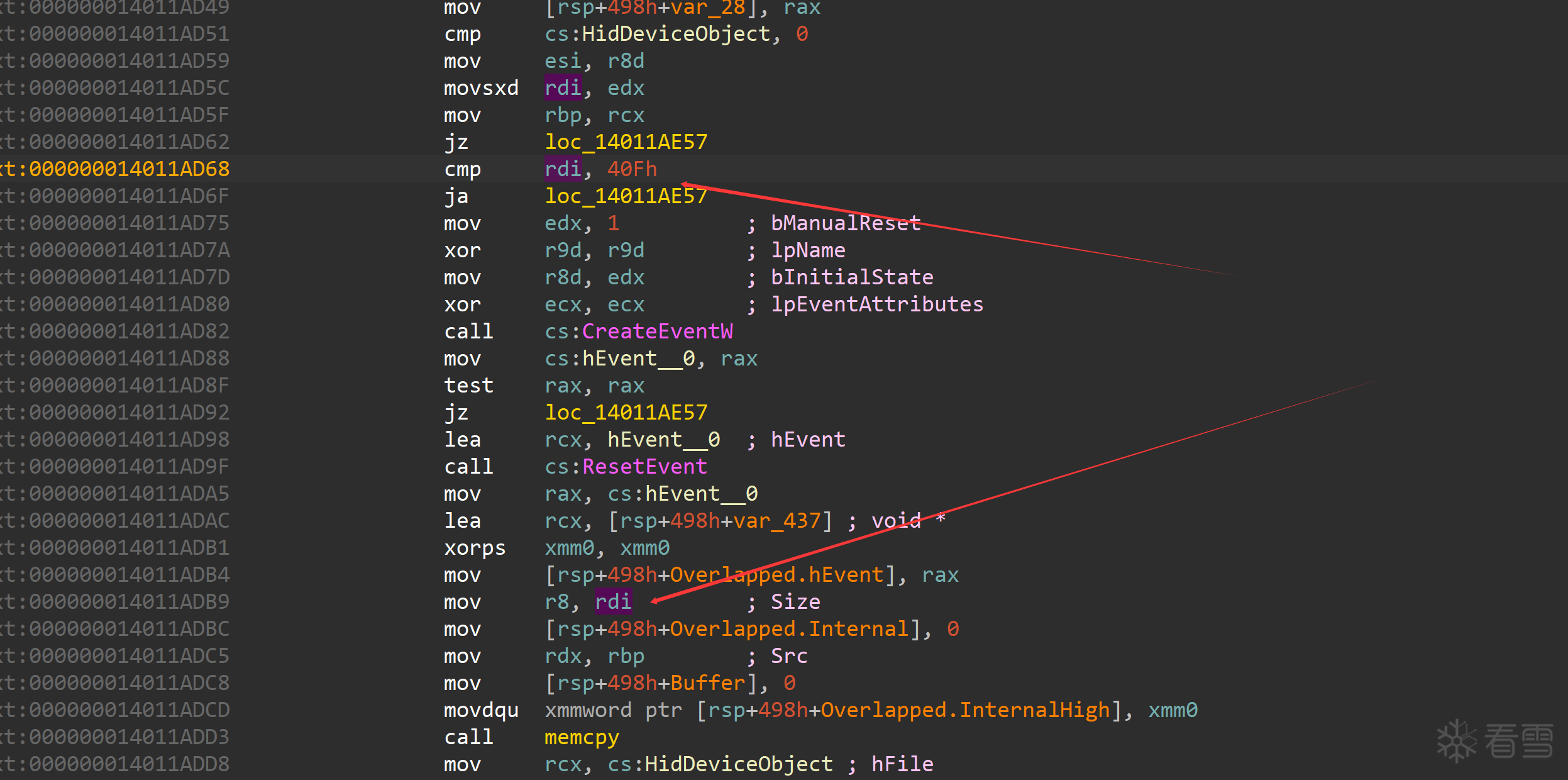The width and height of the screenshot is (1568, 780).
Task: Click the ResetEvent import name
Action: pos(644,467)
